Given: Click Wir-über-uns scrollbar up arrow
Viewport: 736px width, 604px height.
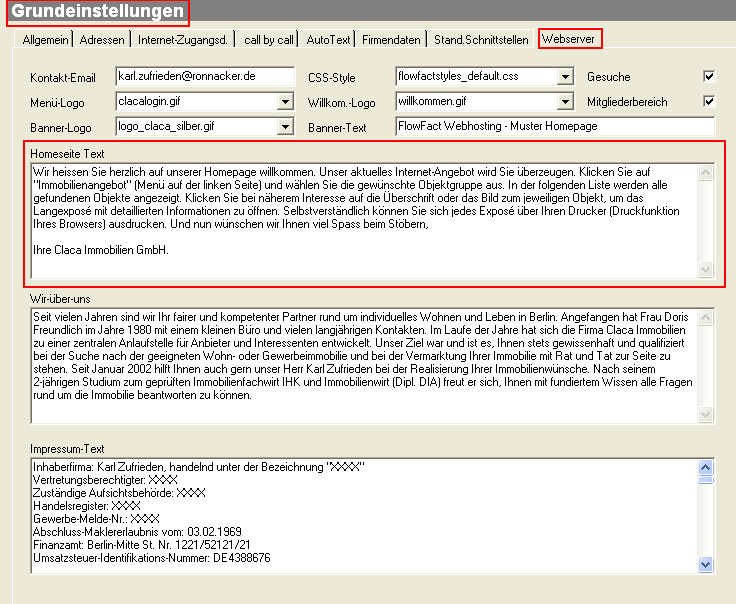Looking at the screenshot, I should click(x=705, y=318).
